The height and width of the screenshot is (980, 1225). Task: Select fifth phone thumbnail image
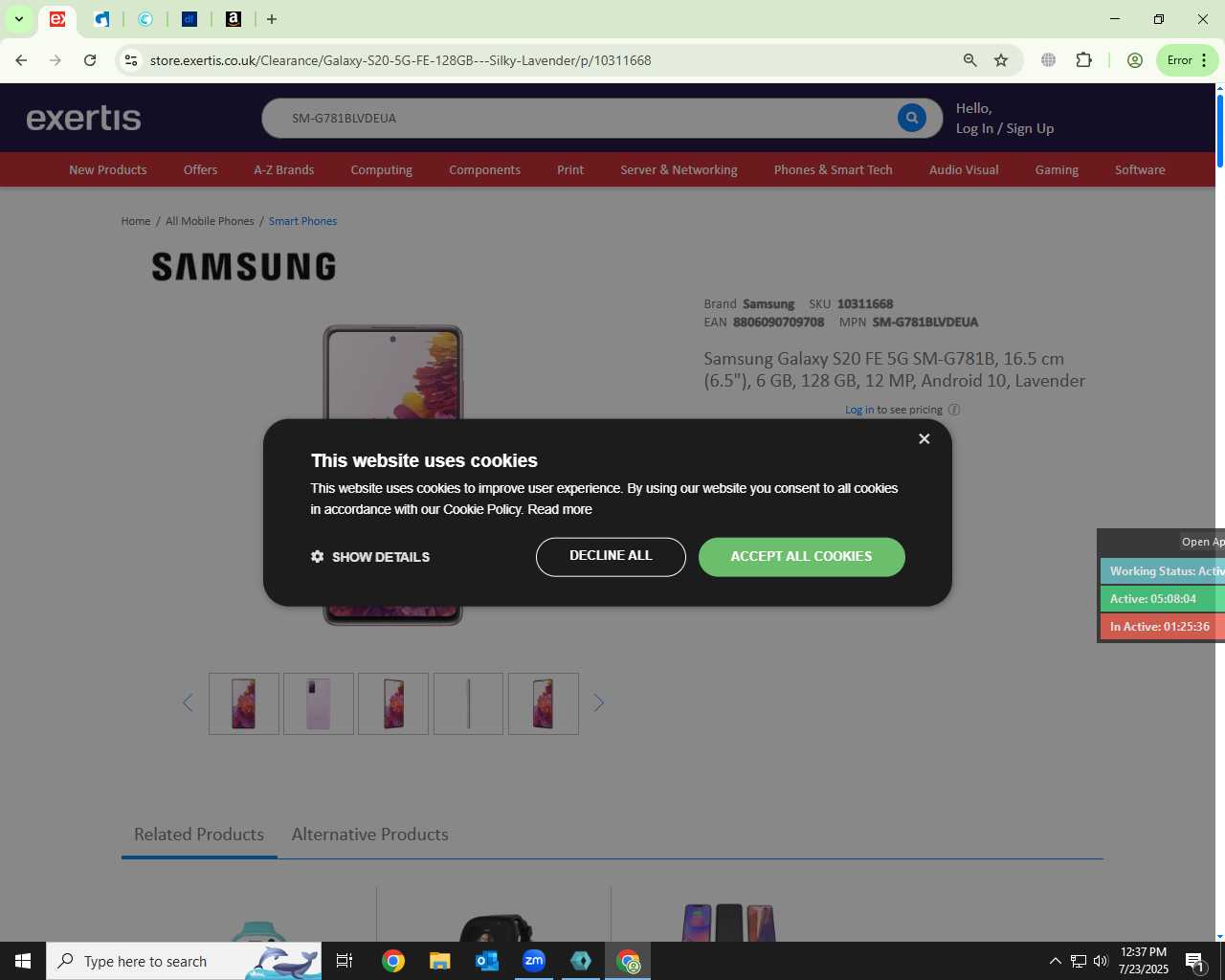pos(544,703)
